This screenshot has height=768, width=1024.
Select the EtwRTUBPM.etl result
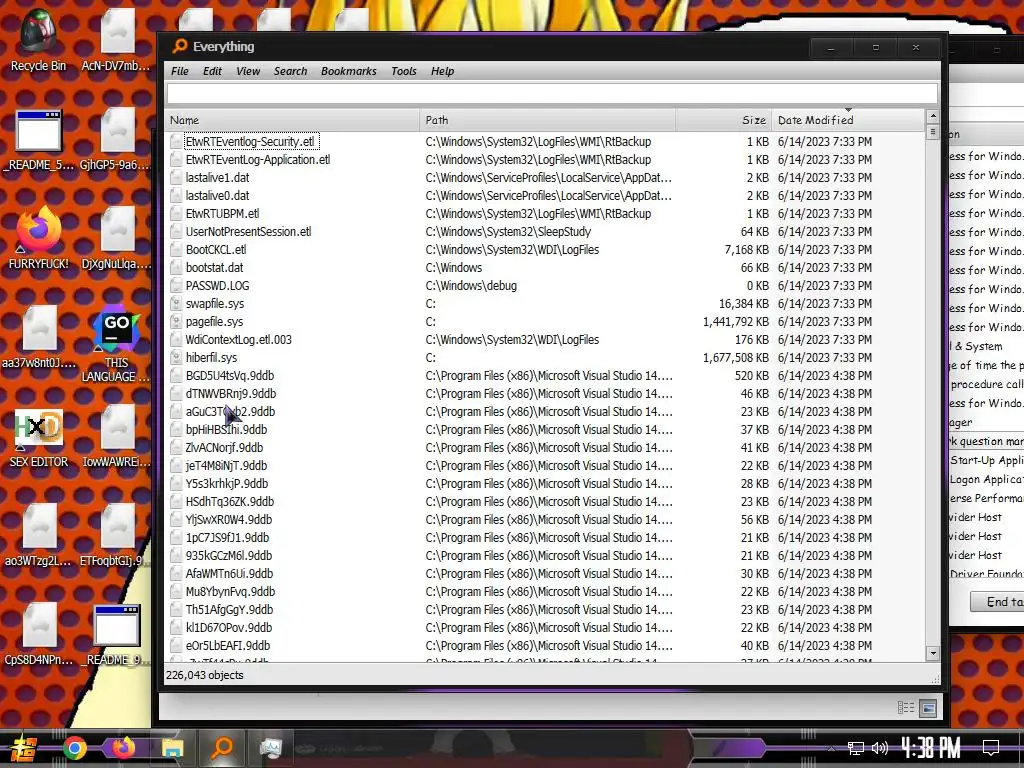coord(546,214)
